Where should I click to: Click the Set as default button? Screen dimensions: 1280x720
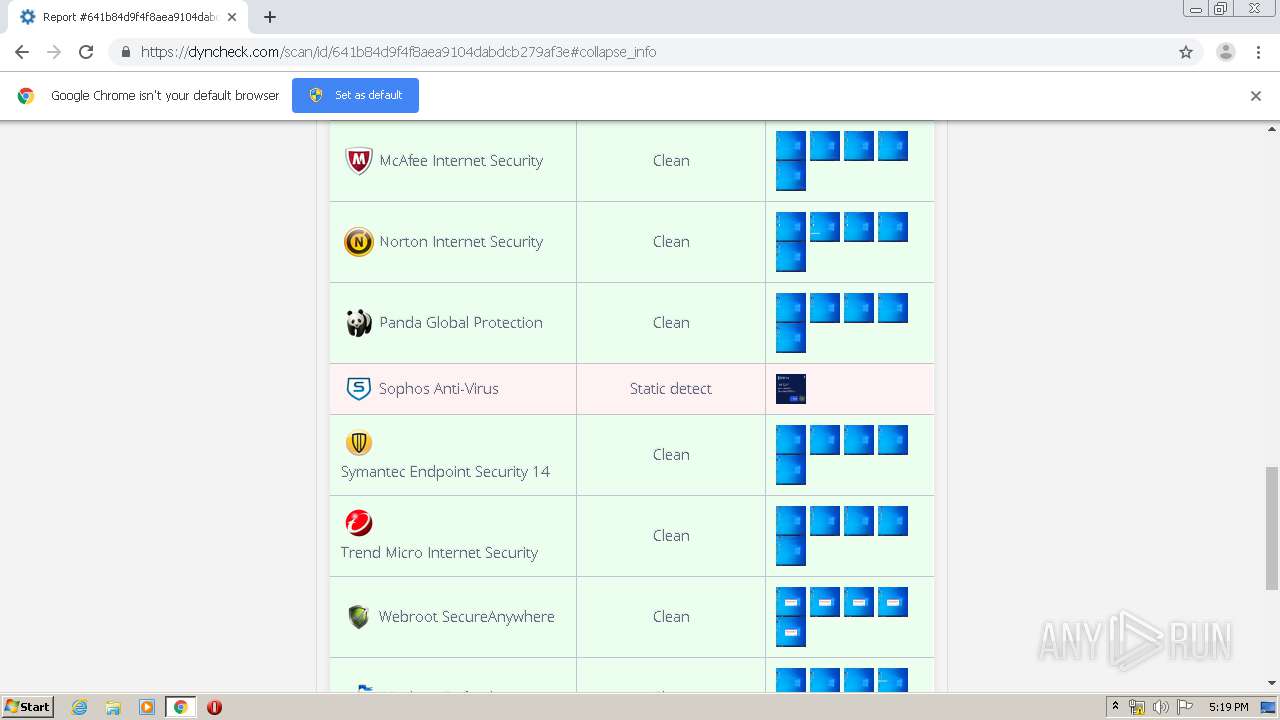[355, 95]
